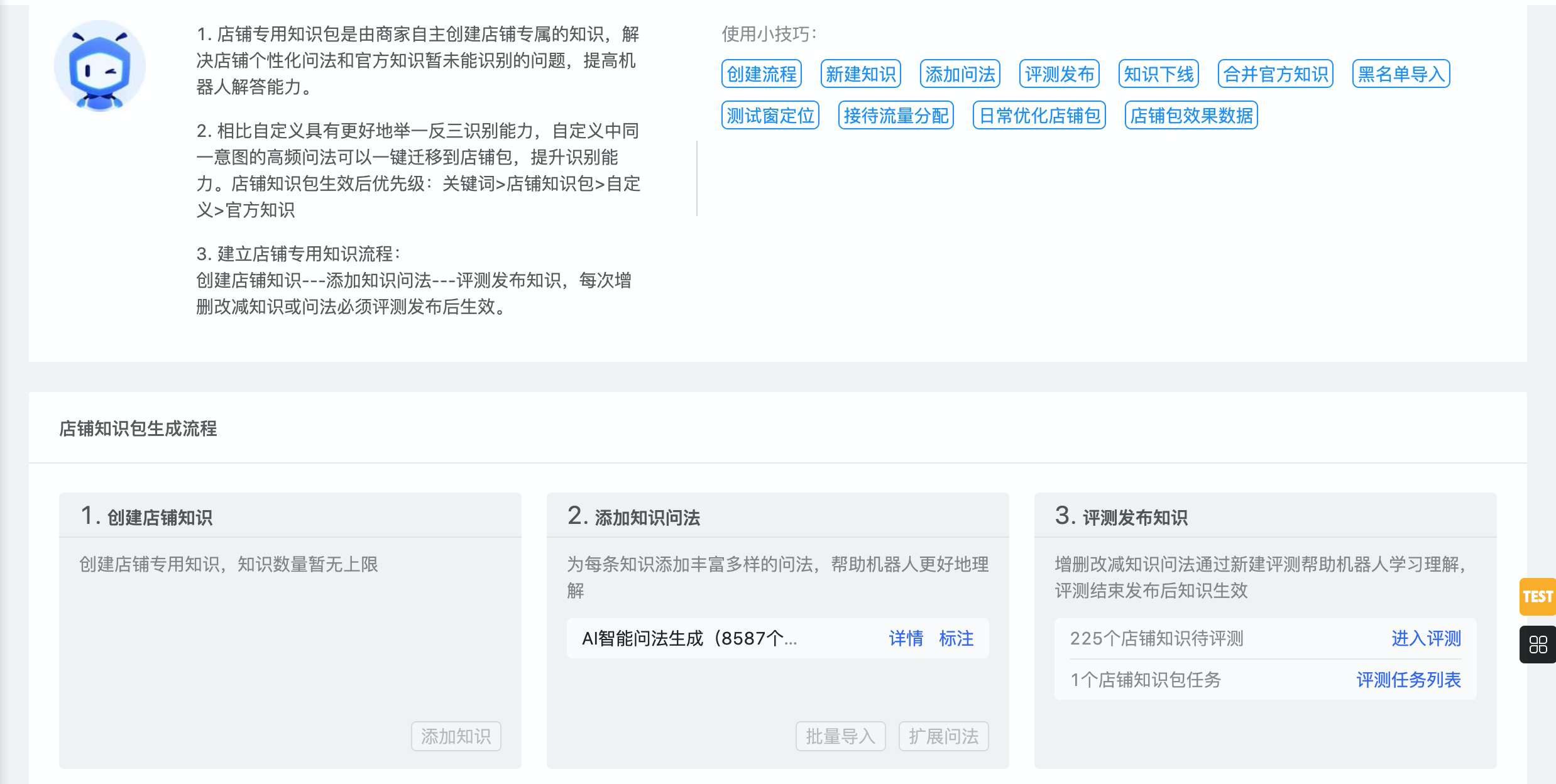Click the 评测发布 tip tag
This screenshot has width=1556, height=784.
click(x=1059, y=74)
